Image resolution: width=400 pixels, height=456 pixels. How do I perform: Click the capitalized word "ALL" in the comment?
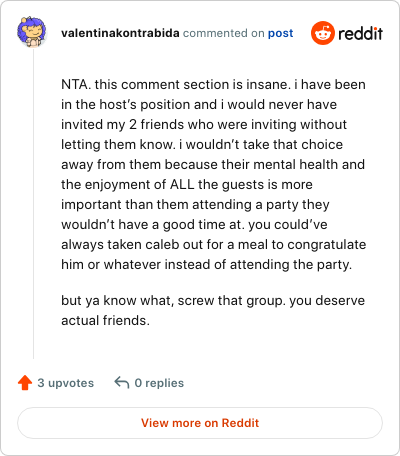[x=182, y=184]
